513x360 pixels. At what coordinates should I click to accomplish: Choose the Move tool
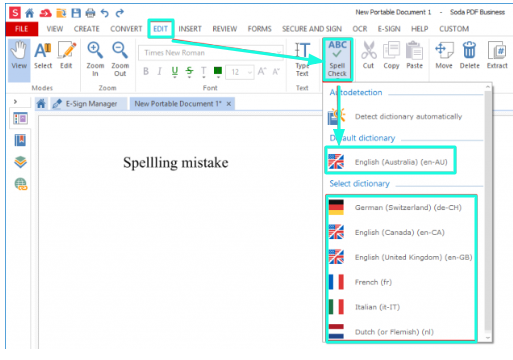click(x=444, y=55)
